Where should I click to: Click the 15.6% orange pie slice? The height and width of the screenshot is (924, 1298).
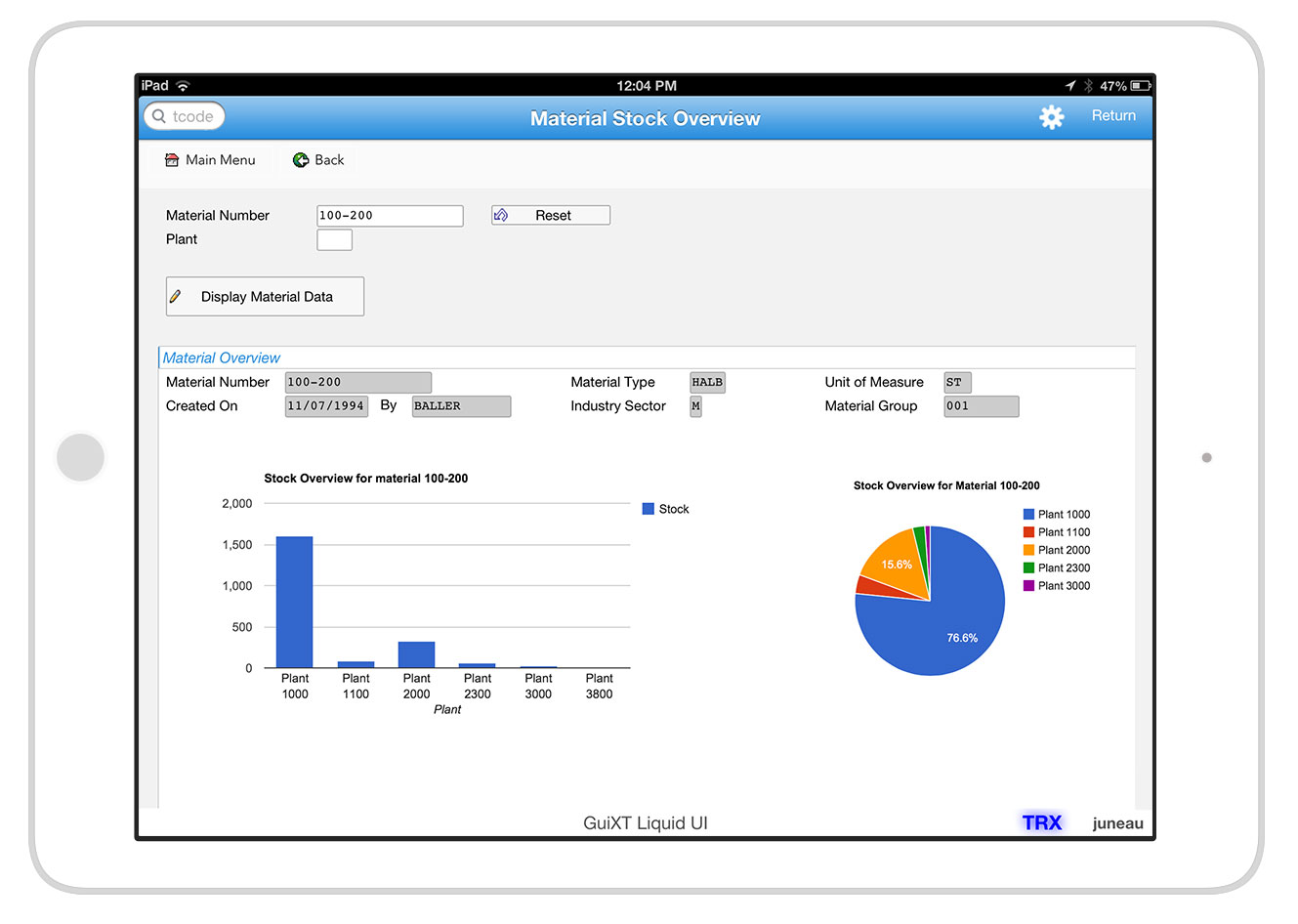896,565
